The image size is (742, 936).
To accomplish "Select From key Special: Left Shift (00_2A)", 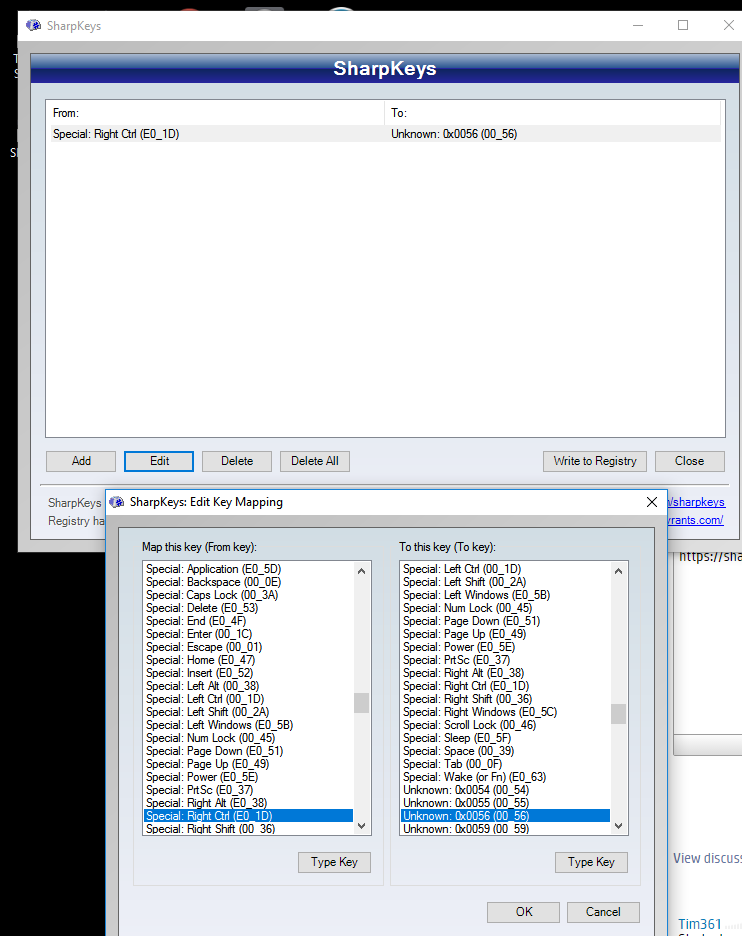I will pyautogui.click(x=248, y=712).
